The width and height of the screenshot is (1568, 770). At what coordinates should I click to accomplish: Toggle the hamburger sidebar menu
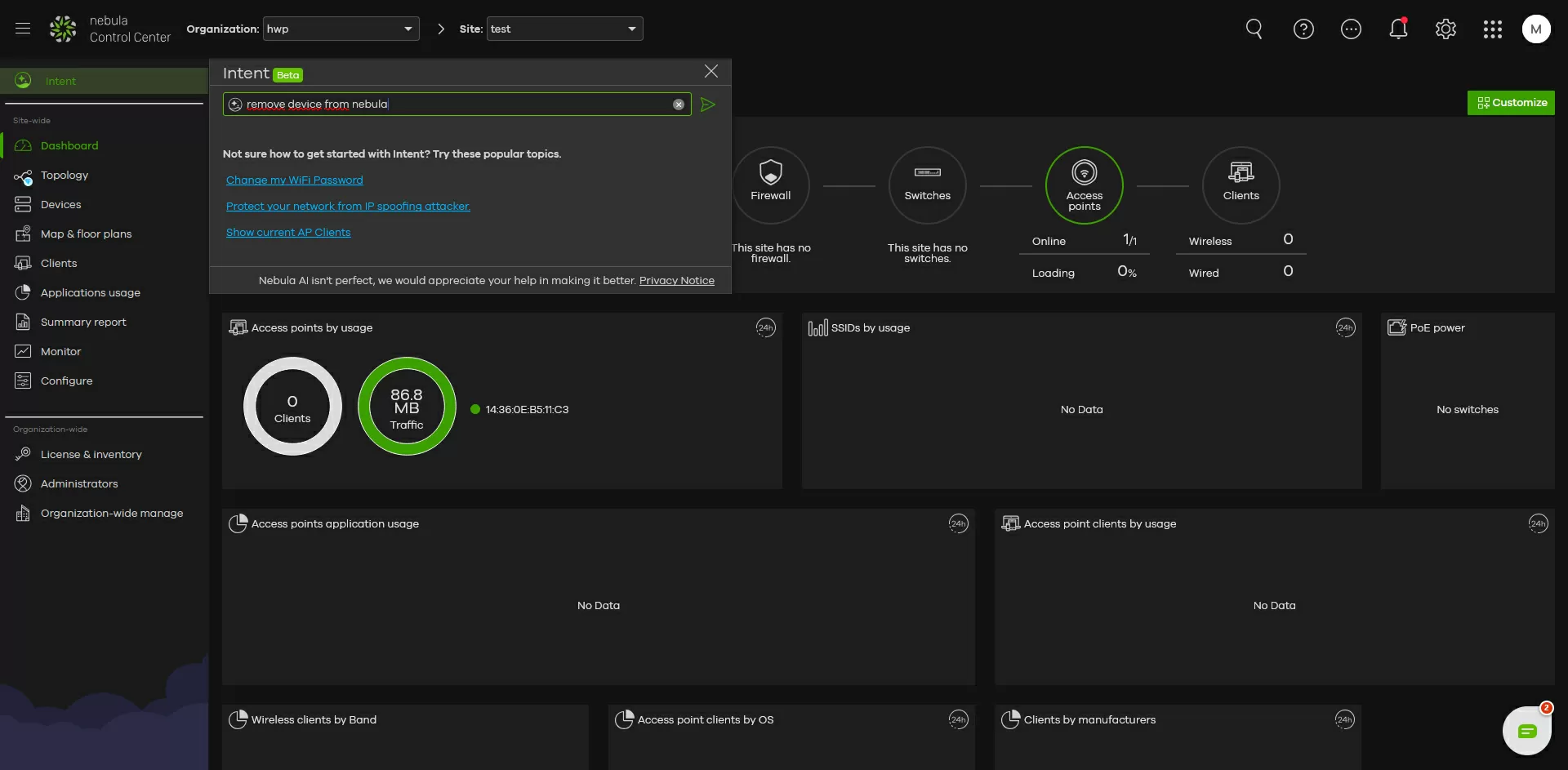(x=23, y=29)
